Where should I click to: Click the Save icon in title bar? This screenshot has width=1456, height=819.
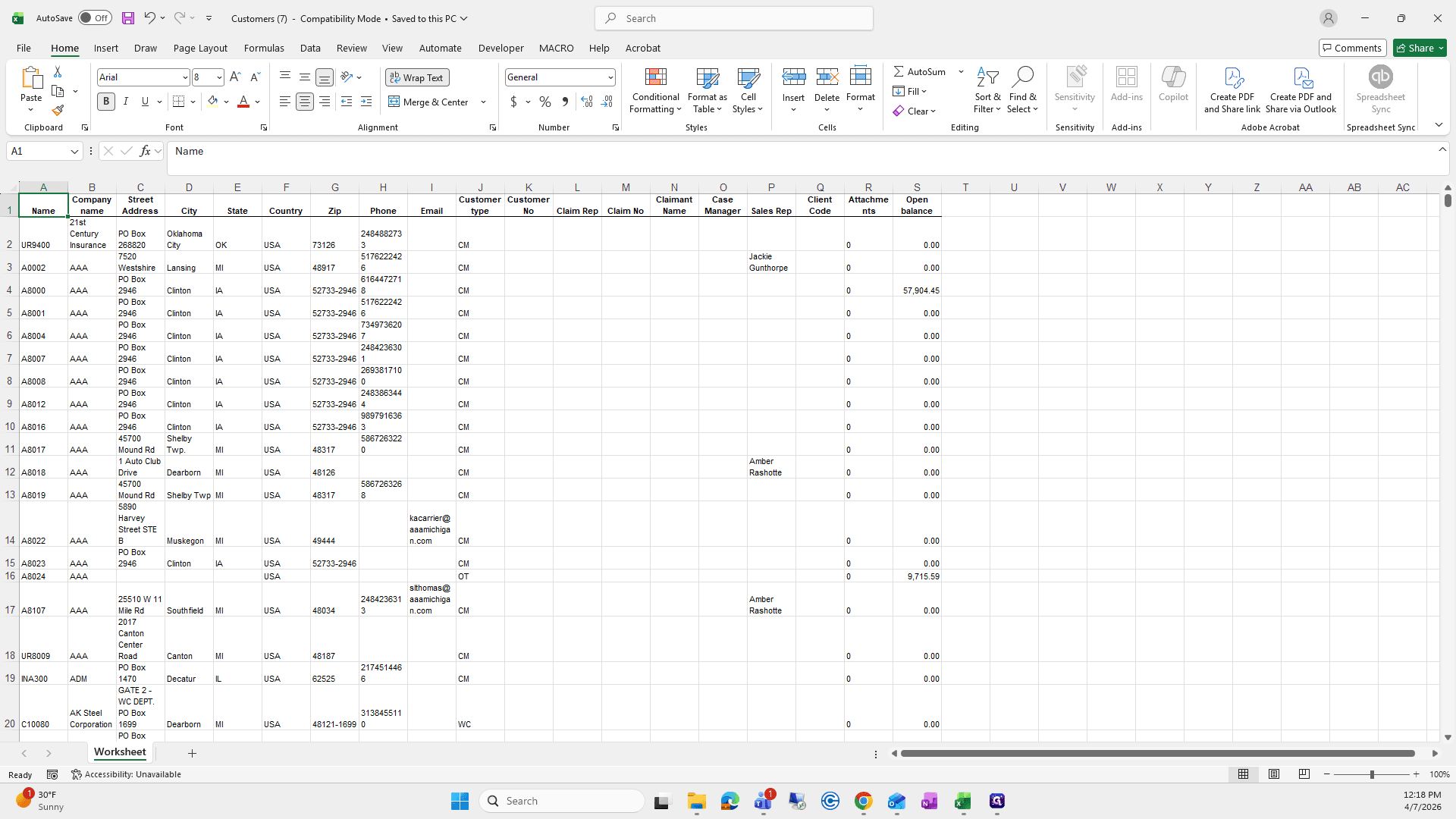tap(128, 18)
